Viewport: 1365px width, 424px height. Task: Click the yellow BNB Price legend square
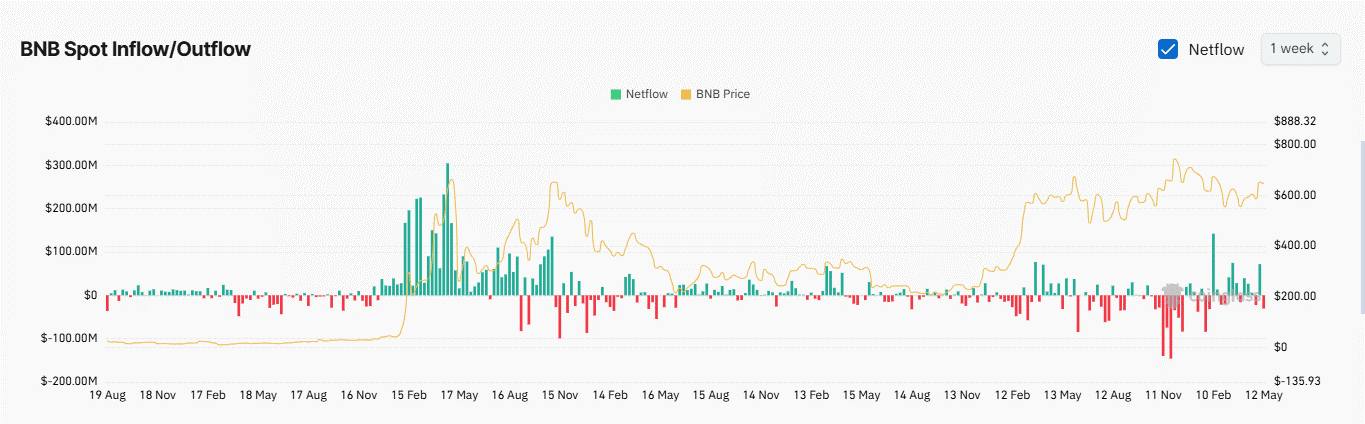click(x=685, y=94)
